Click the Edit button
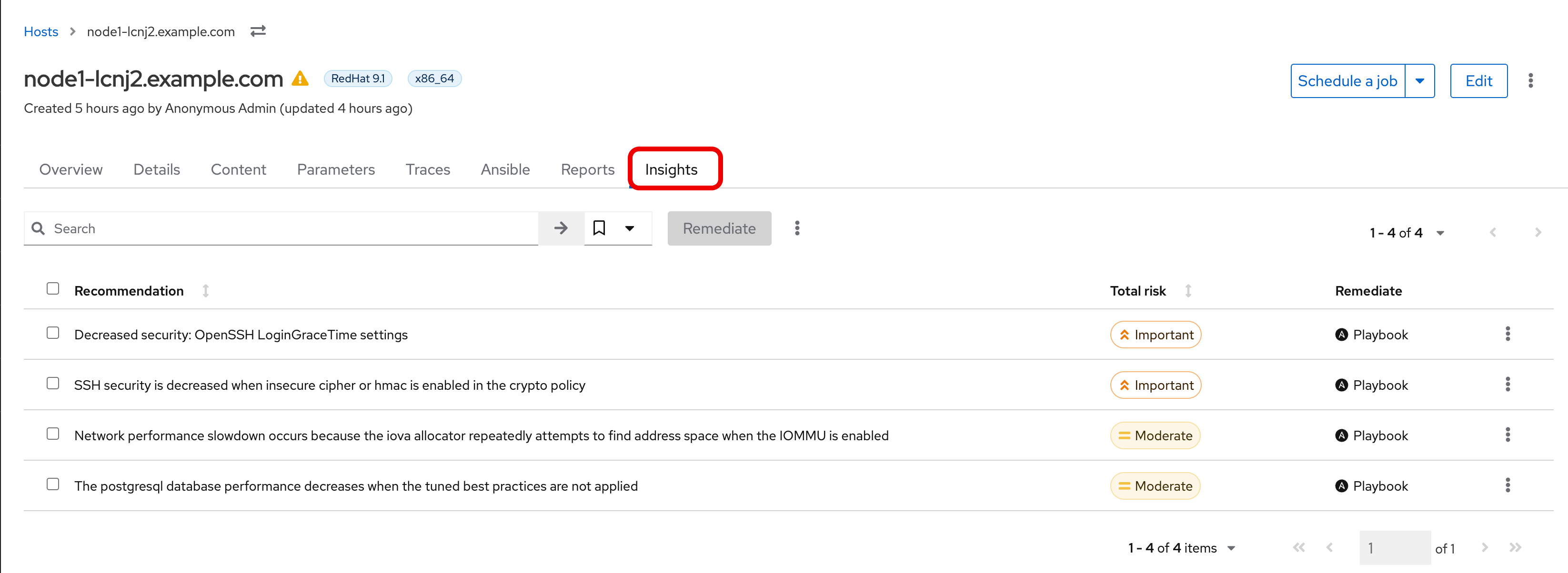The height and width of the screenshot is (573, 1568). pos(1478,80)
